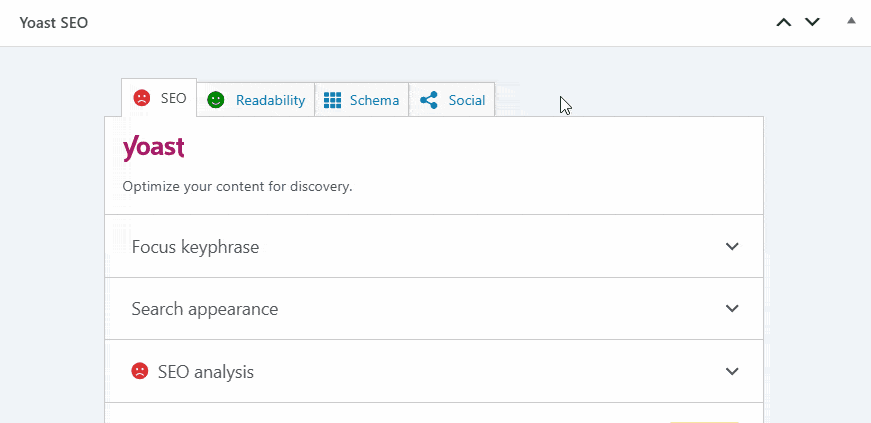Open the Focus keyphrase section label
Image resolution: width=871 pixels, height=423 pixels.
[x=196, y=247]
